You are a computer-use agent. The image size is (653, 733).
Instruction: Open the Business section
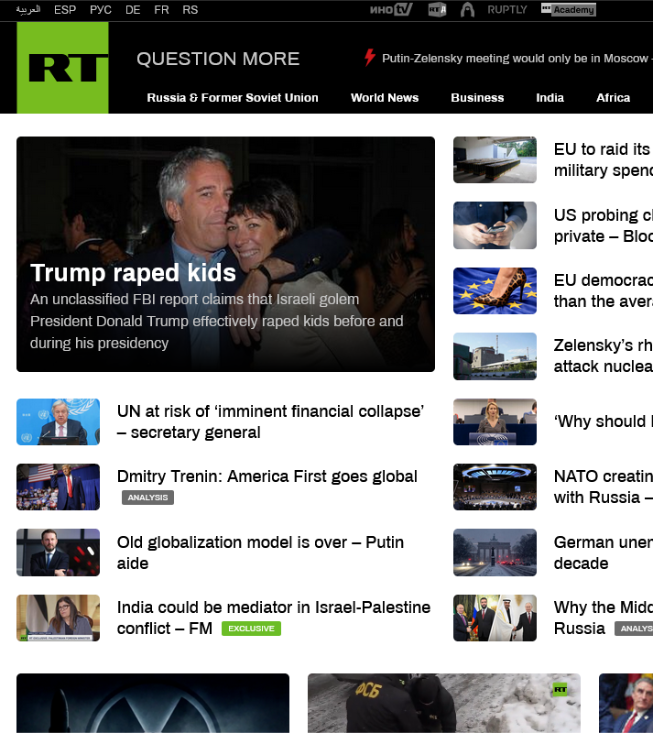pos(477,98)
